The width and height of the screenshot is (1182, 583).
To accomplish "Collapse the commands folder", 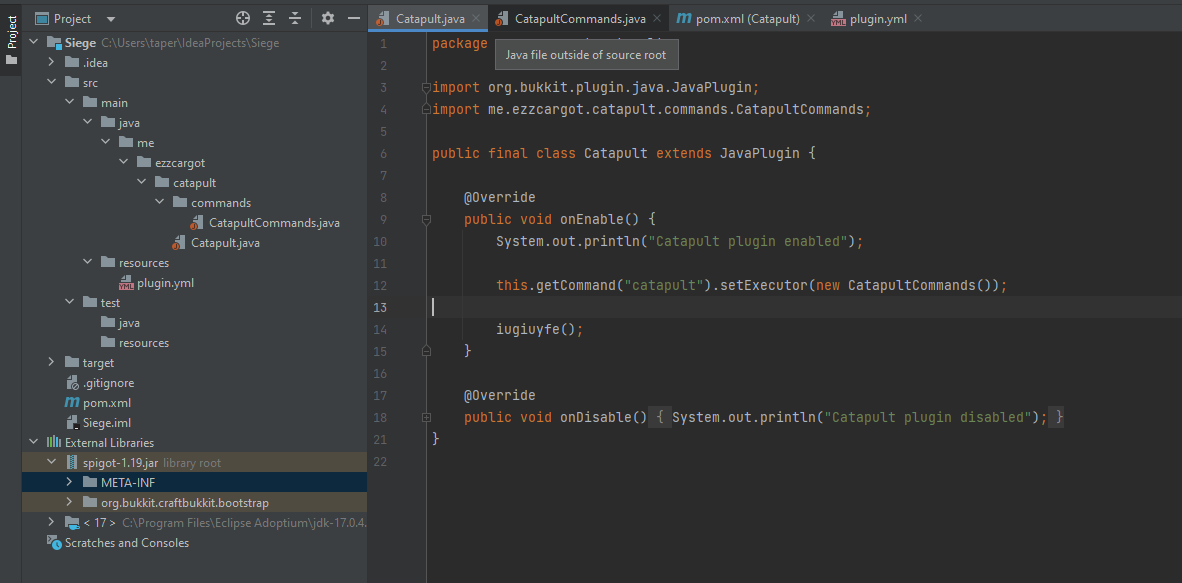I will (160, 203).
